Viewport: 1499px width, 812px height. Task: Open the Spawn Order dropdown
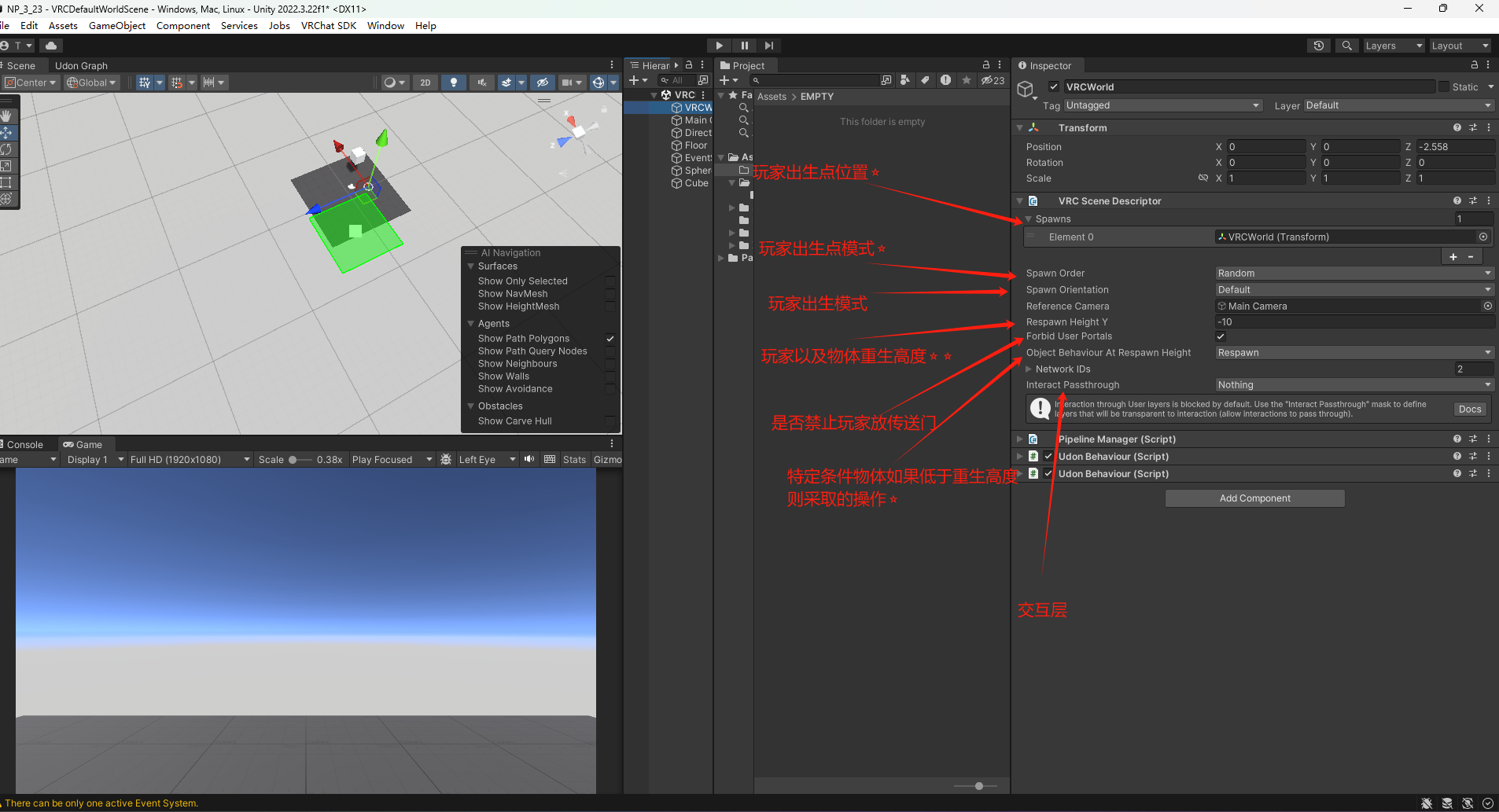1354,274
